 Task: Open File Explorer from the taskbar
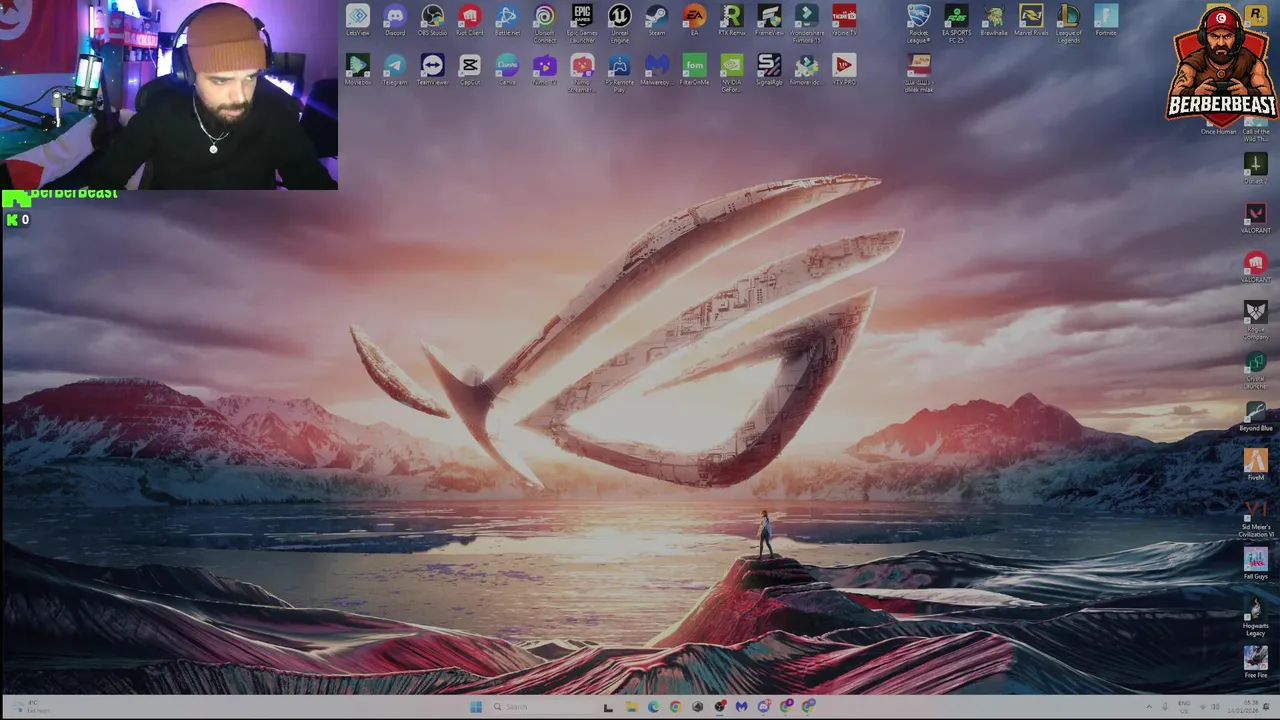[x=631, y=707]
